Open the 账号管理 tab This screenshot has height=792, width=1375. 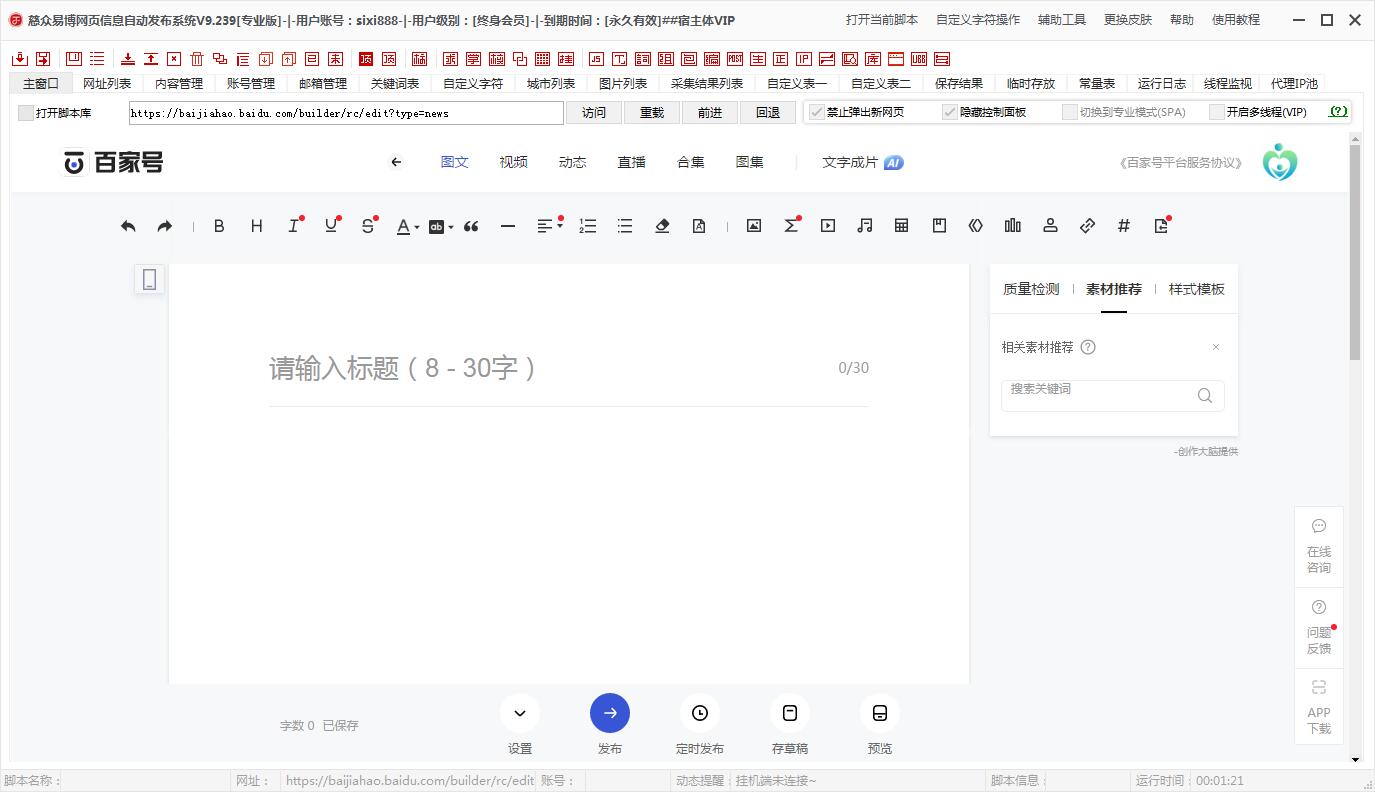251,84
